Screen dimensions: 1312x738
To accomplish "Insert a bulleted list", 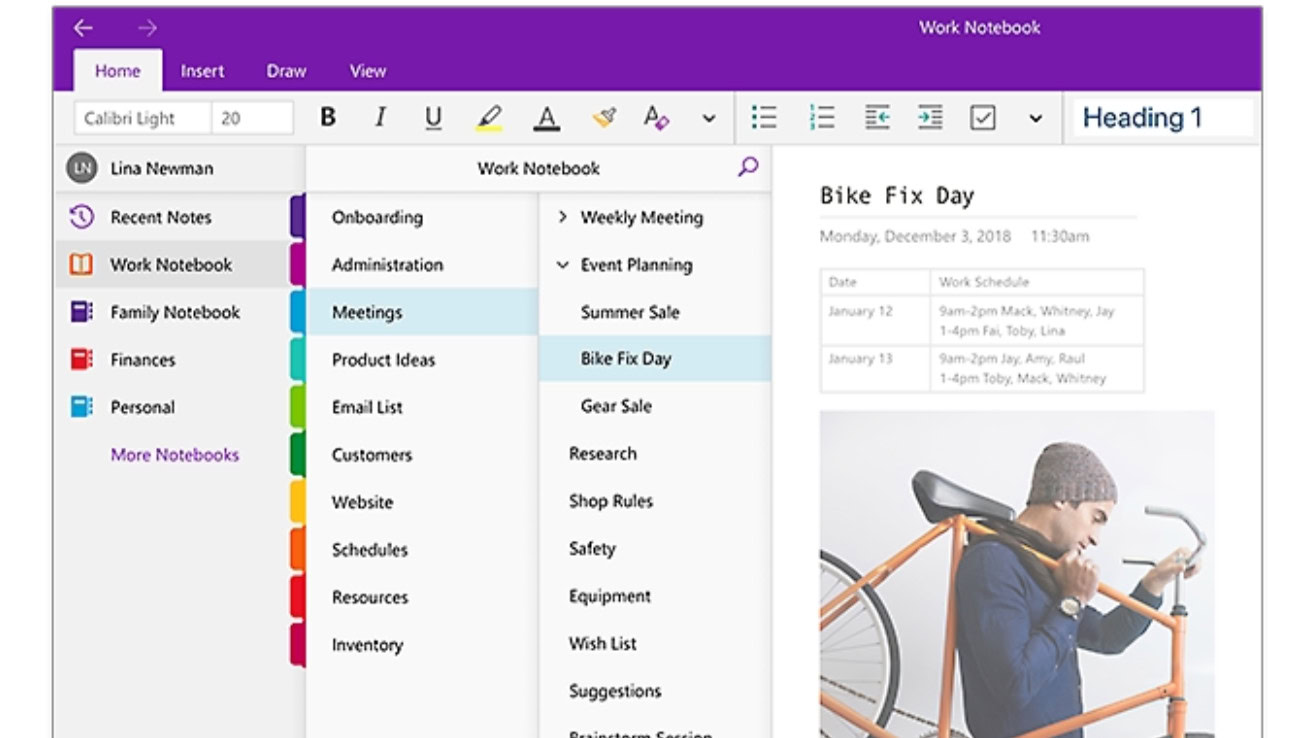I will tap(764, 118).
